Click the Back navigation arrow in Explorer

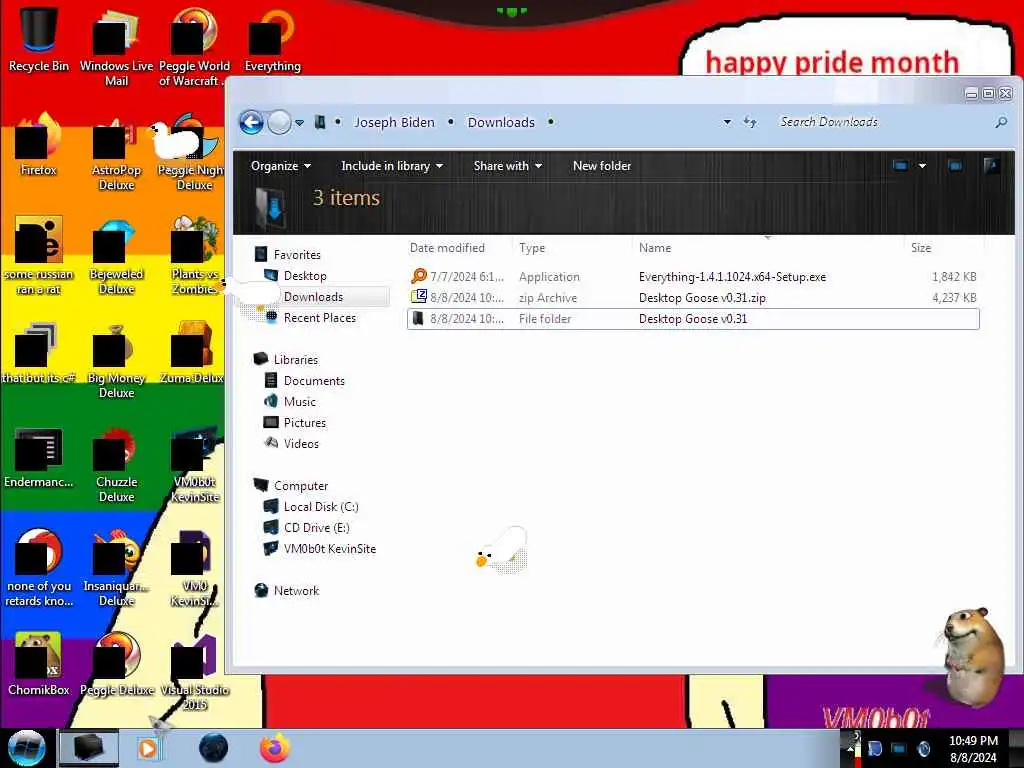pyautogui.click(x=251, y=122)
